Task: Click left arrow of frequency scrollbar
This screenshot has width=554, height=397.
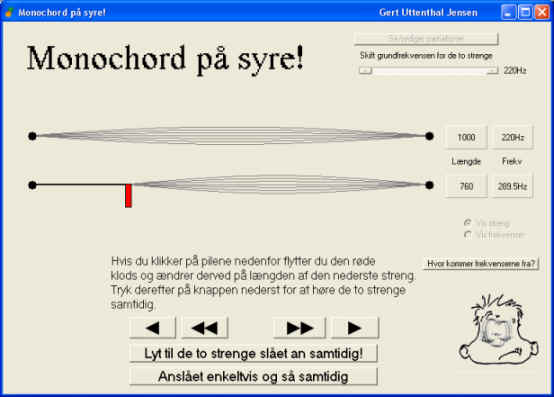Action: click(366, 71)
